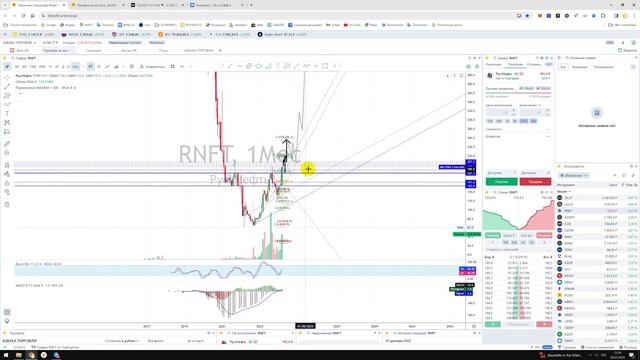This screenshot has height=360, width=640.
Task: Click the green button at order book bottom
Action: click(x=492, y=324)
